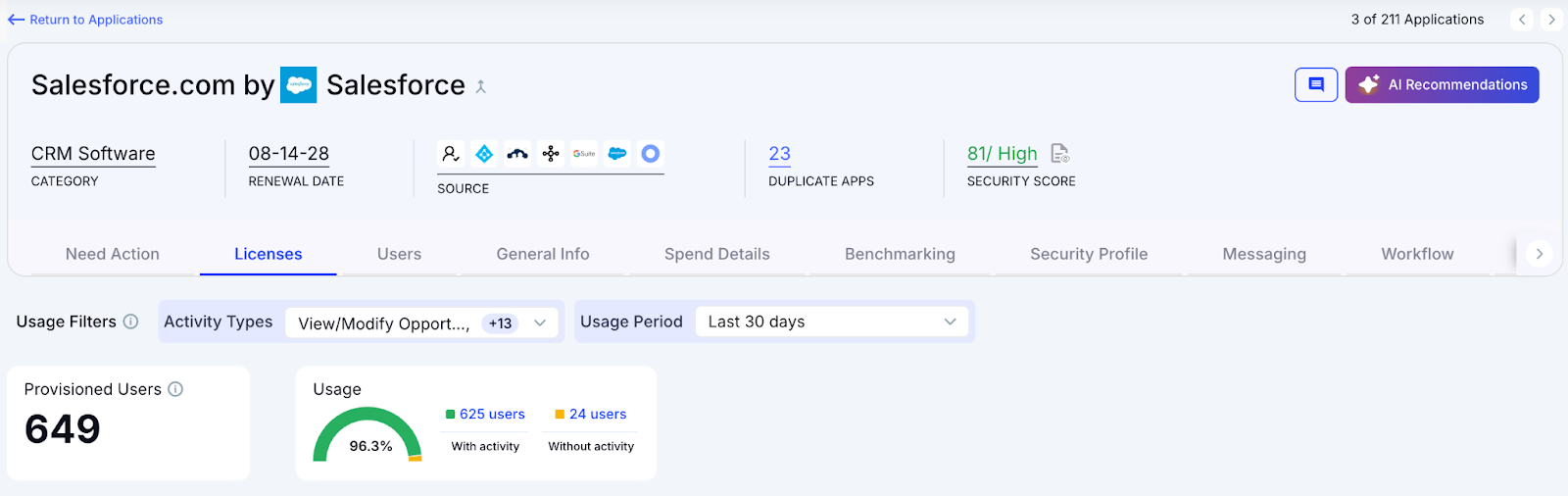Open the General Info tab
Viewport: 1568px width, 496px height.
(543, 254)
